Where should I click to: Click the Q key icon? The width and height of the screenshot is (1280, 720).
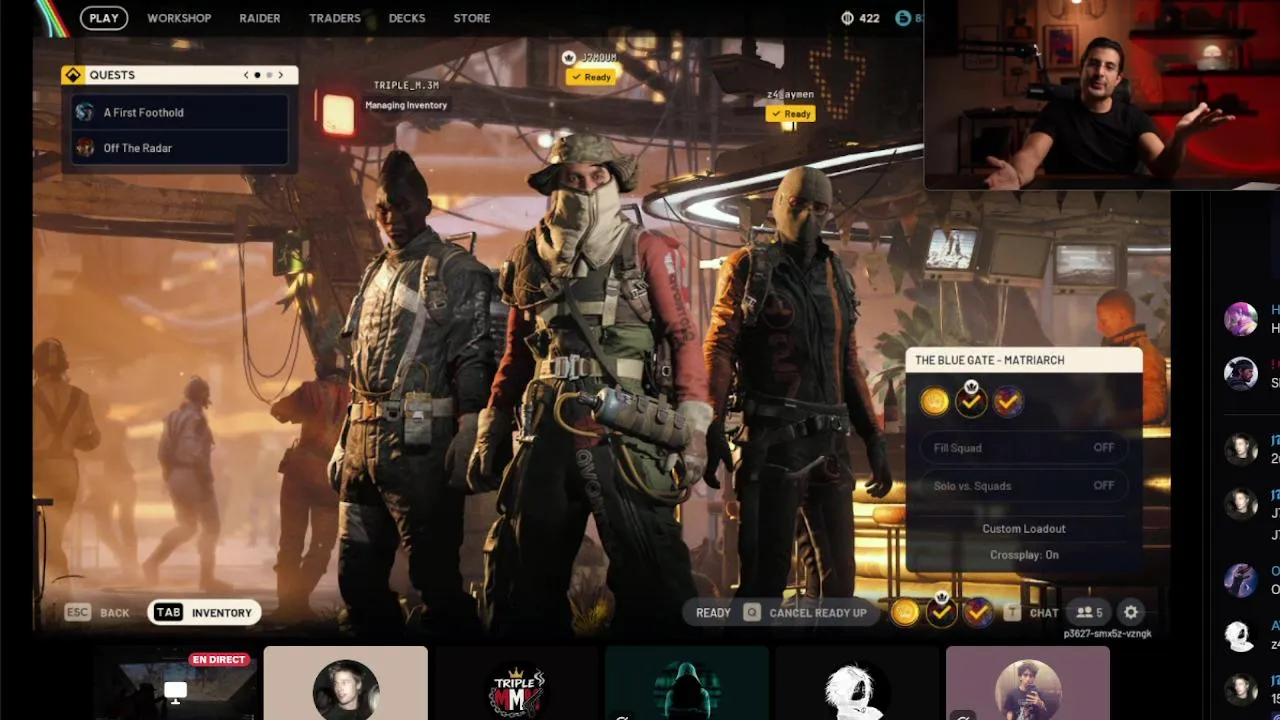(752, 613)
